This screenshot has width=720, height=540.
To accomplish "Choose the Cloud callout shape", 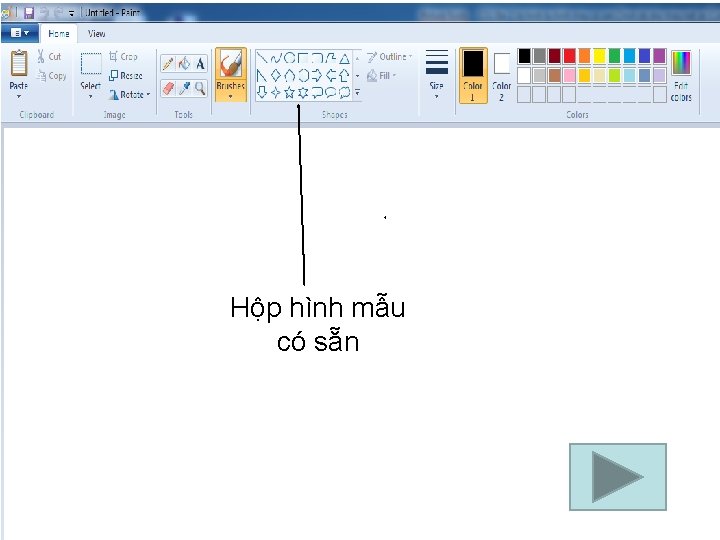I will click(x=344, y=92).
